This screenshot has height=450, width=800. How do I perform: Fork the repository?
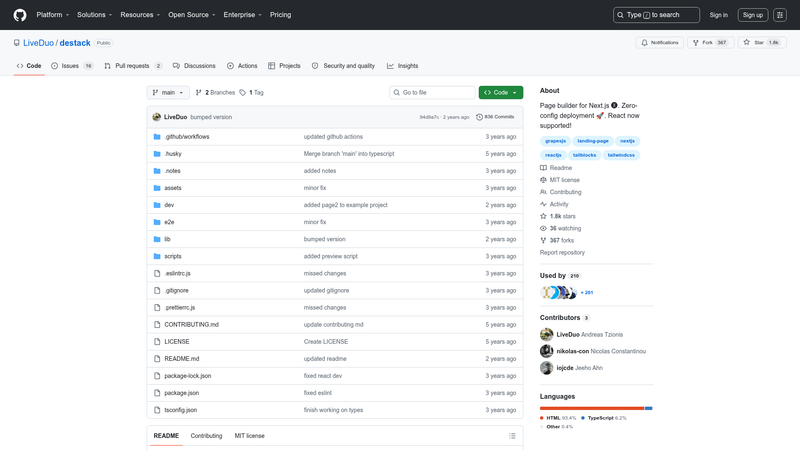click(711, 42)
